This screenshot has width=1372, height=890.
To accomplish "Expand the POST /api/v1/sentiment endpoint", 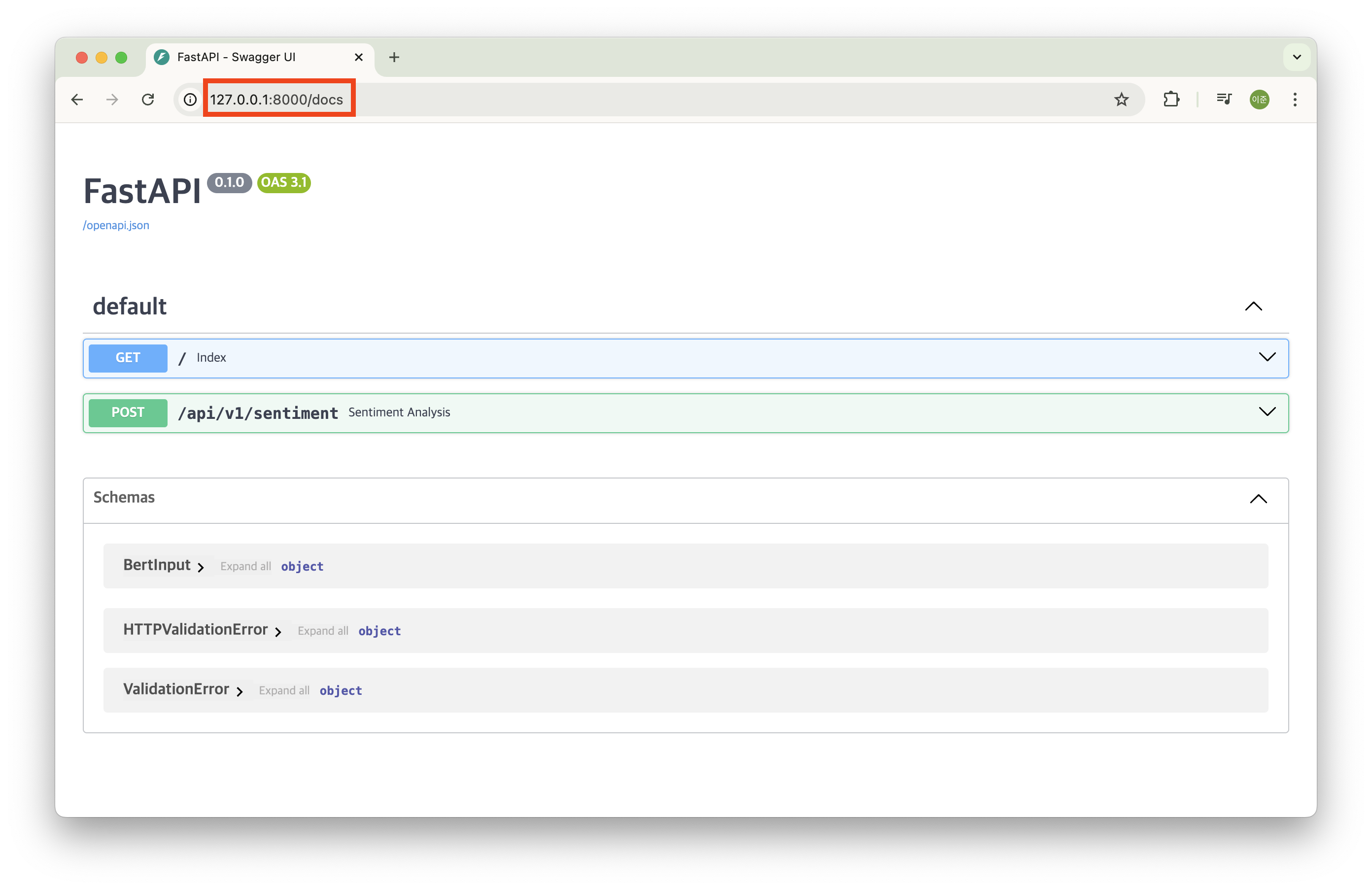I will point(1267,412).
